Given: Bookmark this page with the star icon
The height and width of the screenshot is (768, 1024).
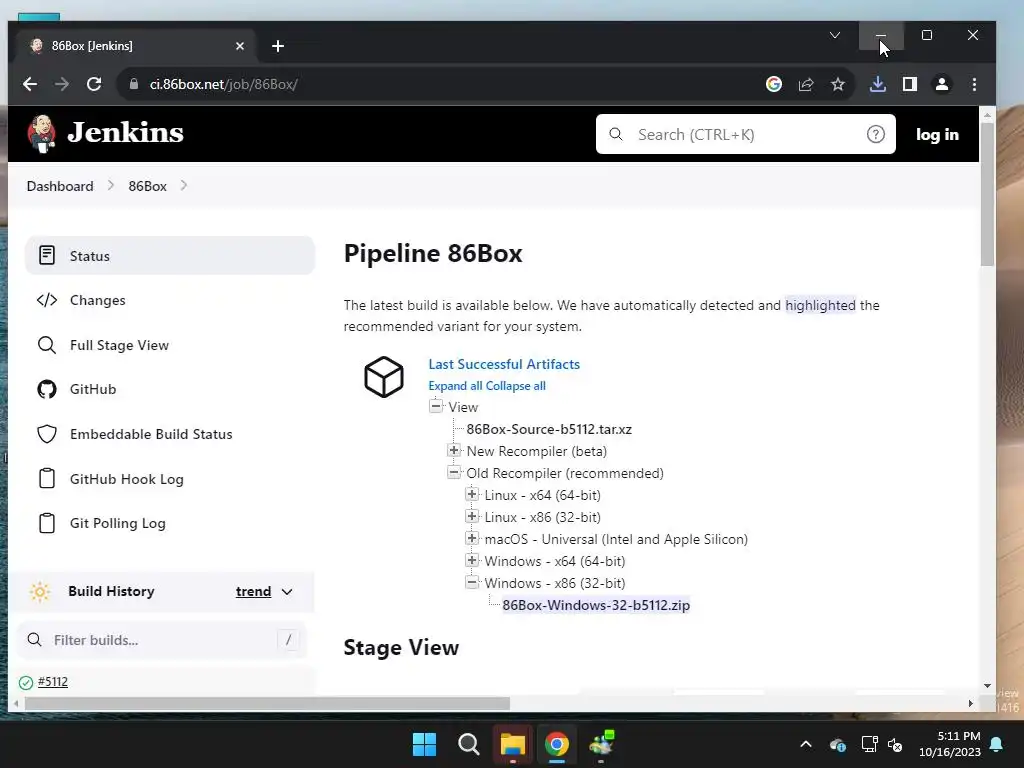Looking at the screenshot, I should 838,84.
